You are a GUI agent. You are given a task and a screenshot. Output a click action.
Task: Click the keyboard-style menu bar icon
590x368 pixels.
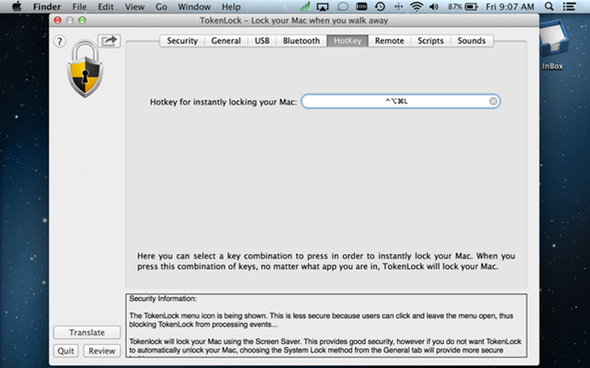362,7
